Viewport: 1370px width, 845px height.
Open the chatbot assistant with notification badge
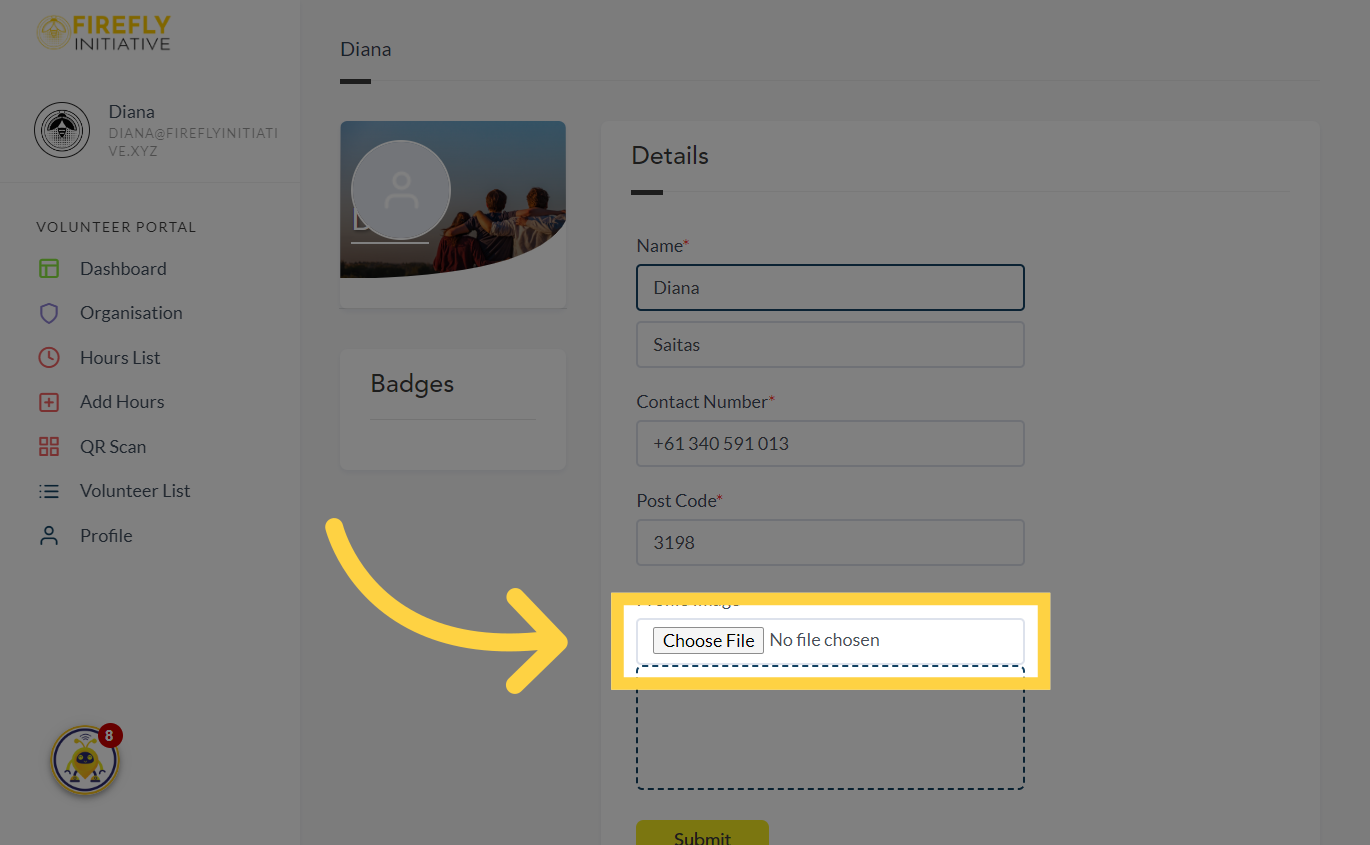(85, 760)
